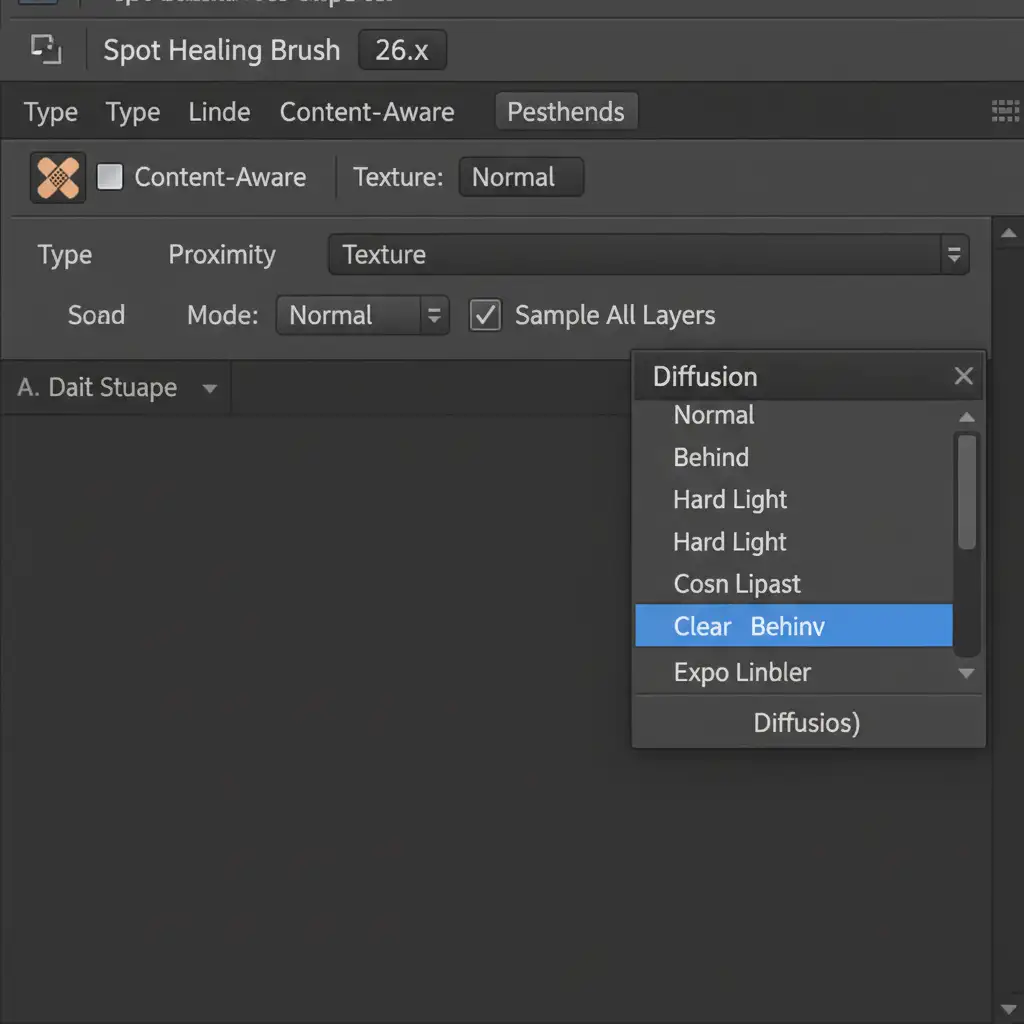Viewport: 1024px width, 1024px height.
Task: Click the Diffusios) button at list bottom
Action: click(807, 722)
